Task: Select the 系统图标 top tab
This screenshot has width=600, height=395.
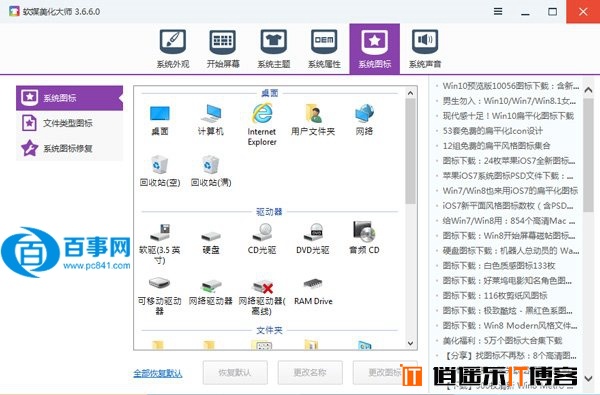Action: pyautogui.click(x=375, y=49)
